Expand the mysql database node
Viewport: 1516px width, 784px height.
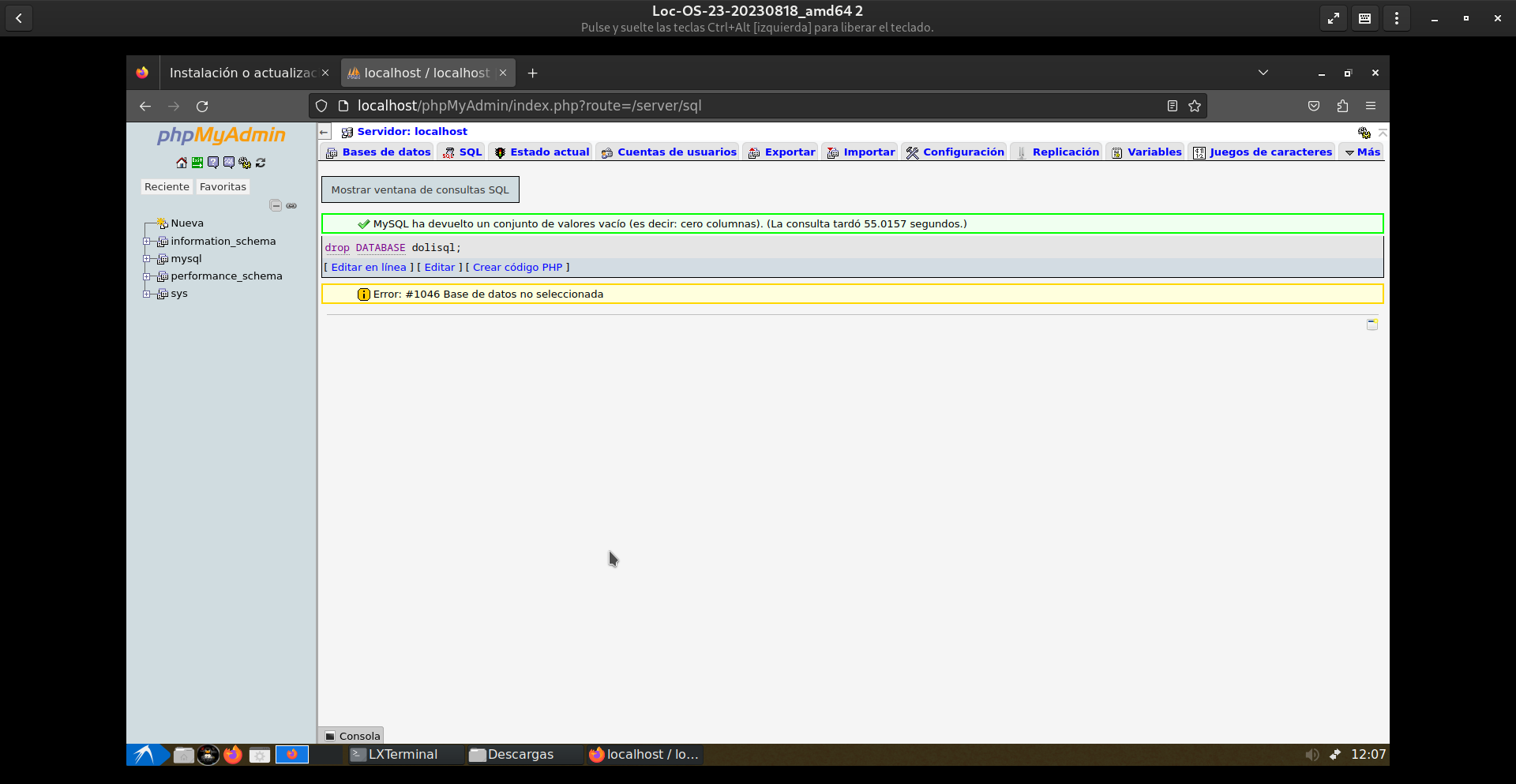(x=147, y=259)
